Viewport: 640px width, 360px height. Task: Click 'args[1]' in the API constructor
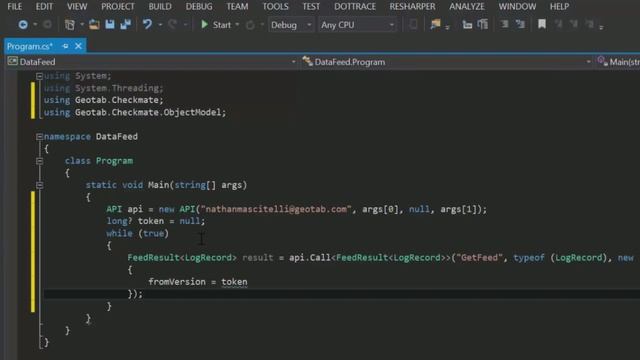[459, 209]
